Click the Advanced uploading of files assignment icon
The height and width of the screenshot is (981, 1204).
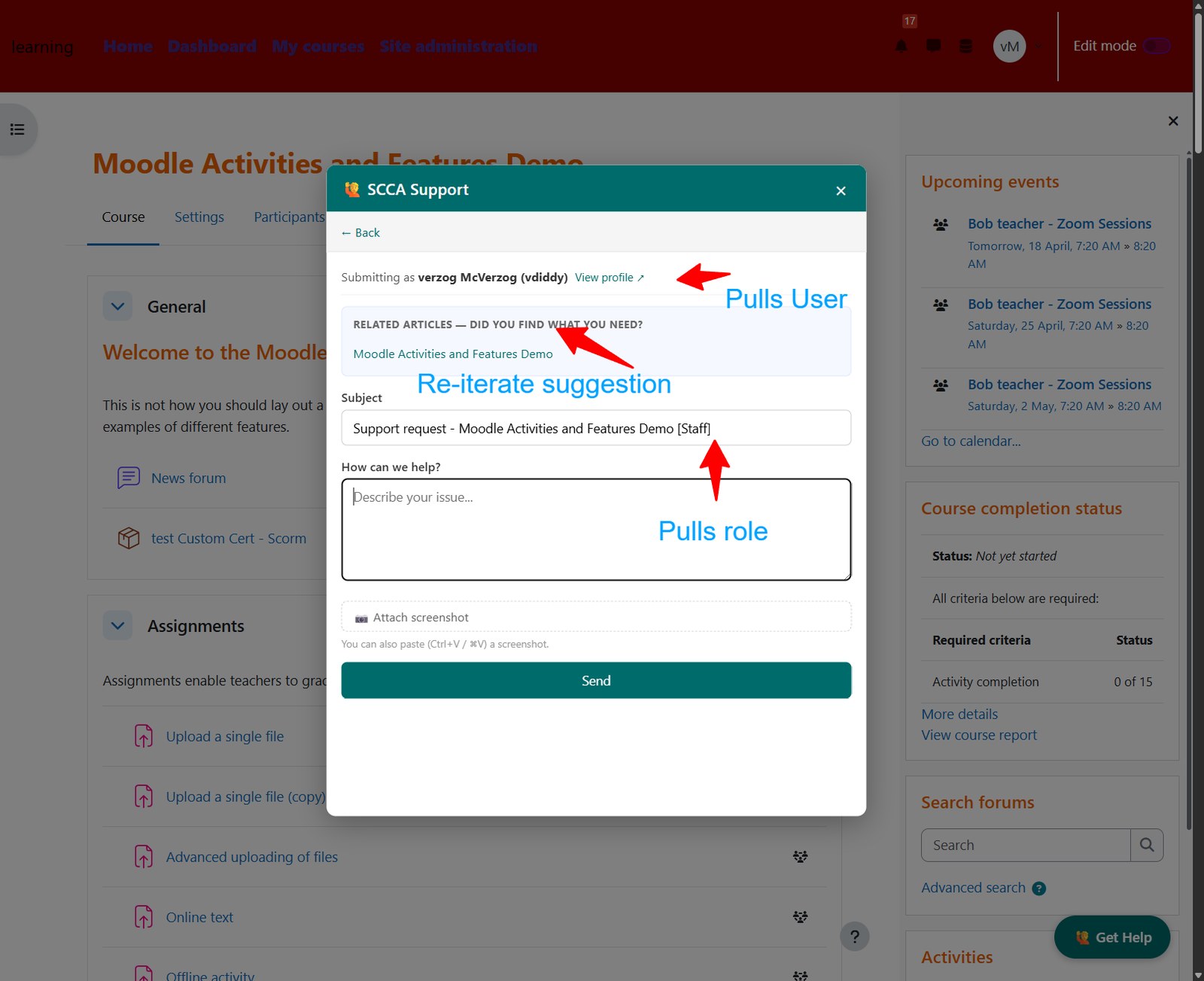pos(144,856)
